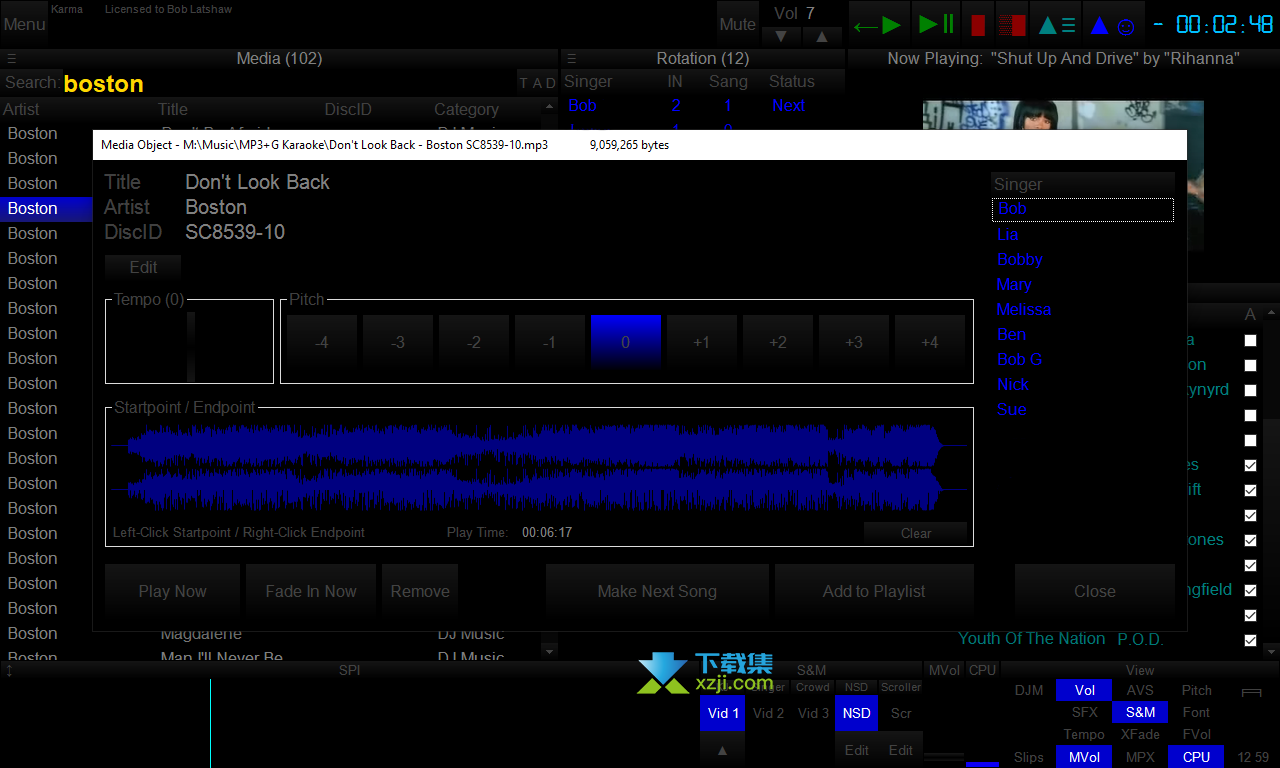This screenshot has height=768, width=1280.
Task: Enable the DJM view option
Action: (x=1029, y=690)
